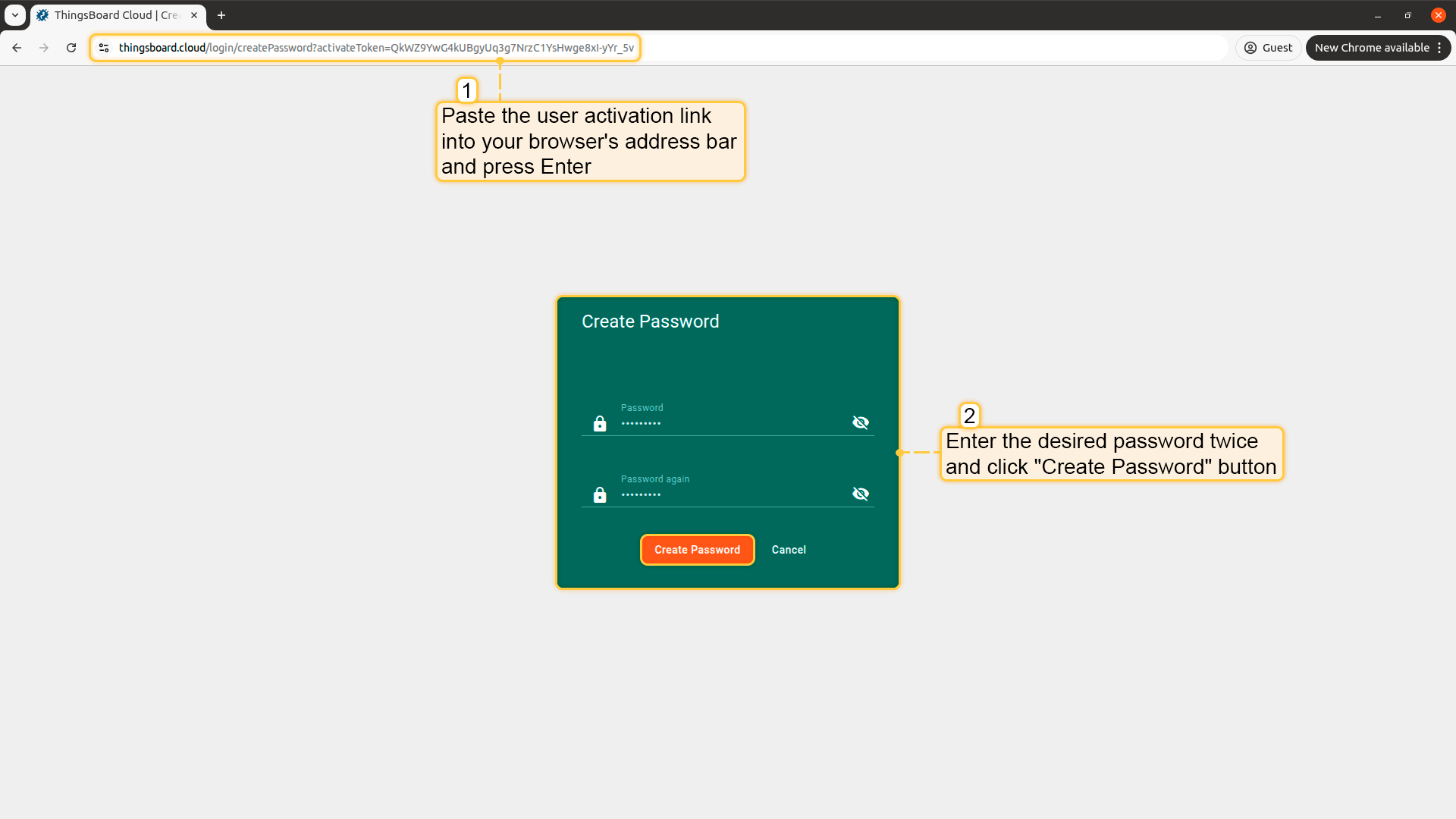Open the site information icon in address bar
The height and width of the screenshot is (819, 1456).
(x=104, y=48)
